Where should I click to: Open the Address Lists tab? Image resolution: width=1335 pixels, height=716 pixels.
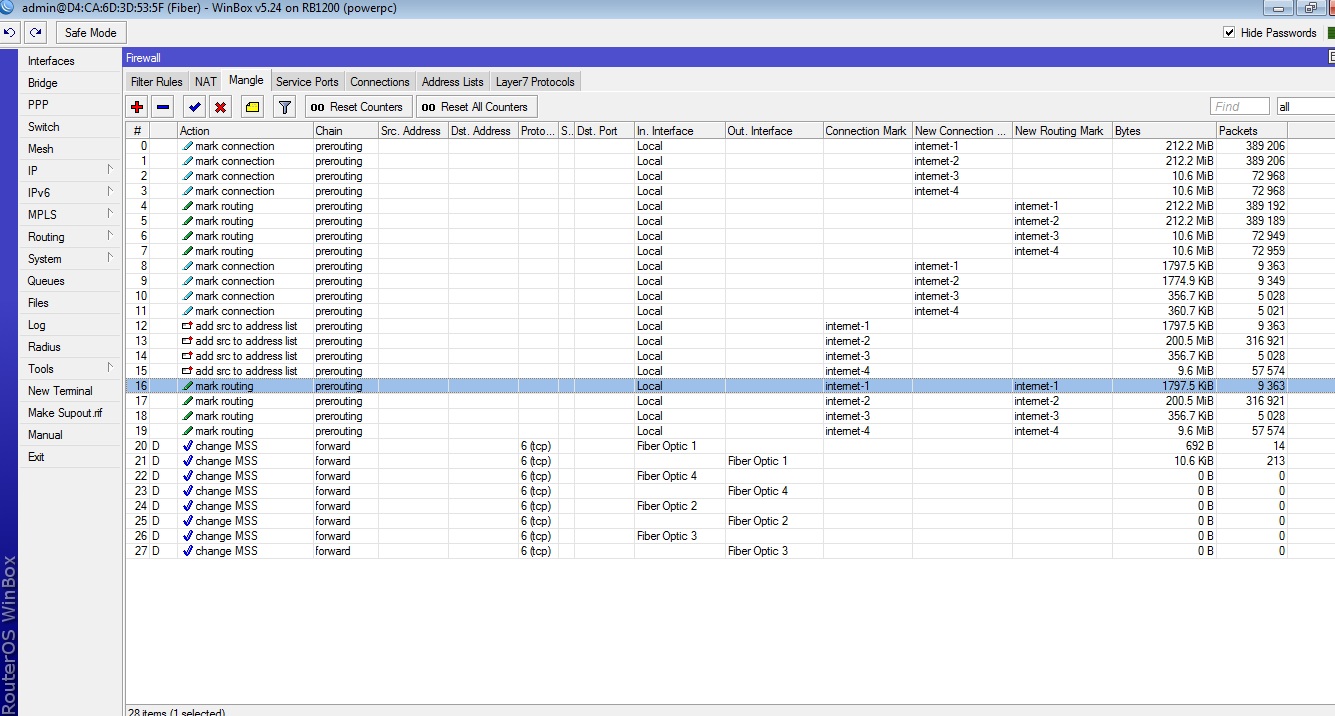(453, 82)
